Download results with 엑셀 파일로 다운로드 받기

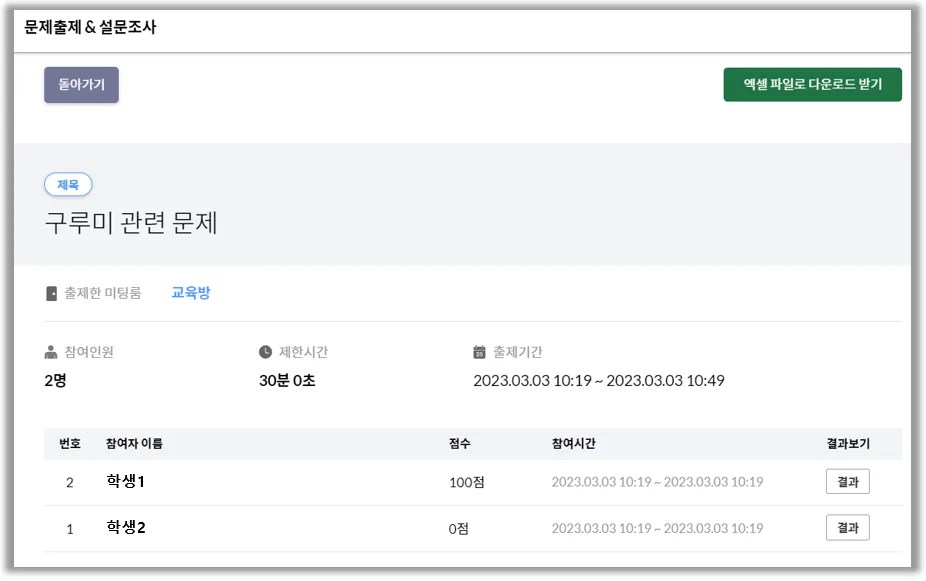(x=812, y=85)
